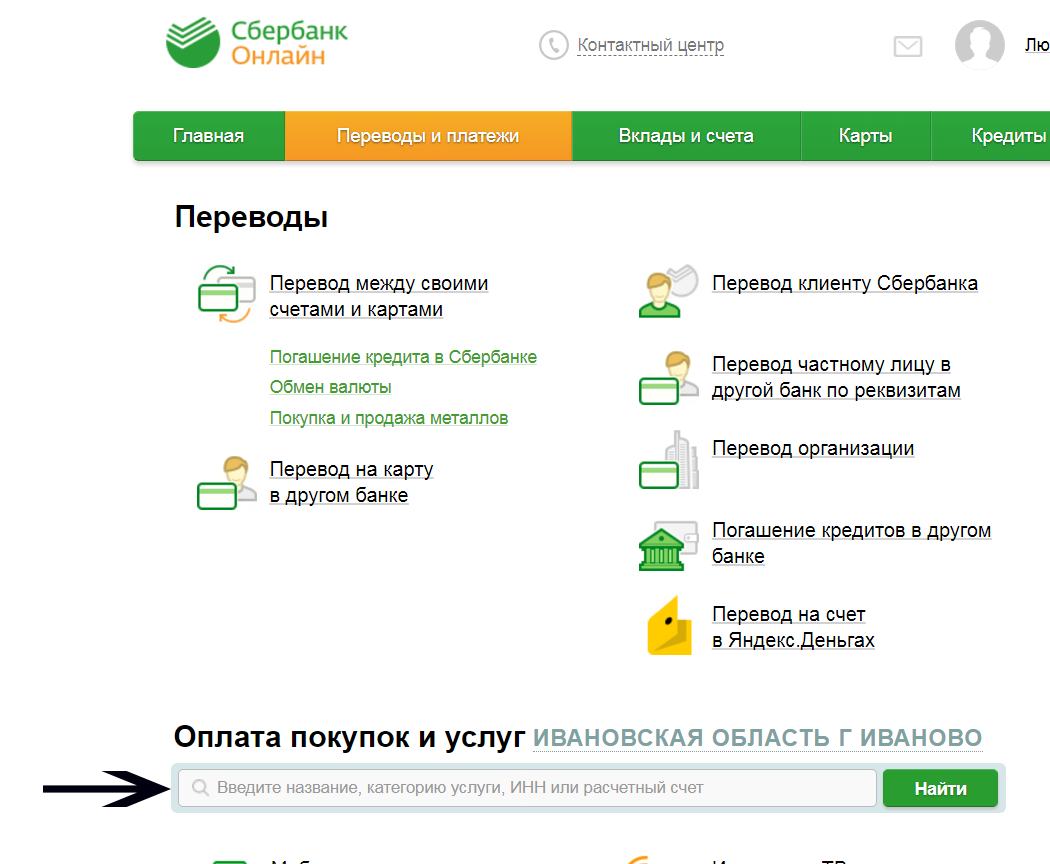Click icon for transfer to card in another bank
Screen dimensions: 1050x864
pos(226,483)
